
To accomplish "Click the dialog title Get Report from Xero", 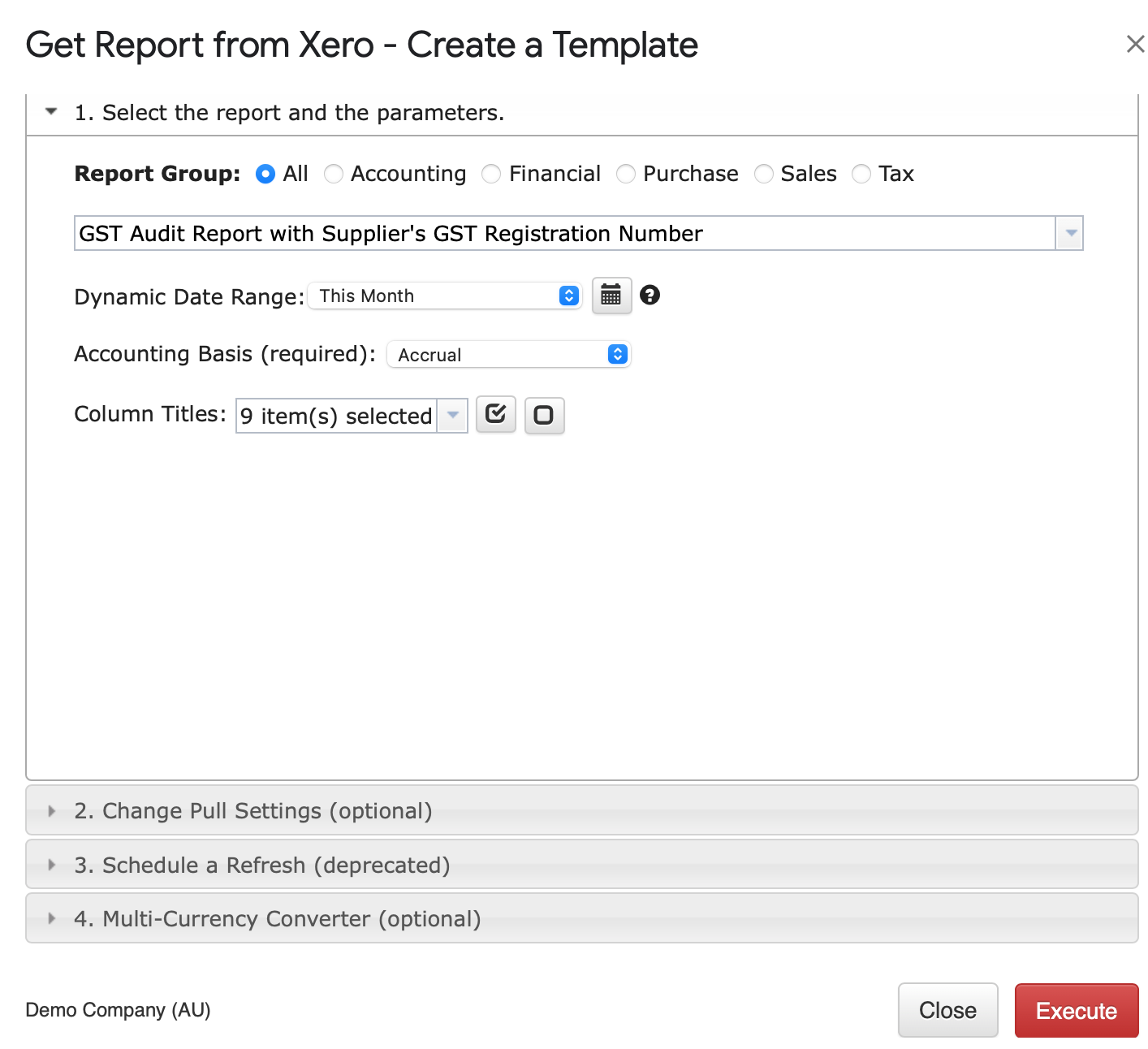I will [361, 45].
